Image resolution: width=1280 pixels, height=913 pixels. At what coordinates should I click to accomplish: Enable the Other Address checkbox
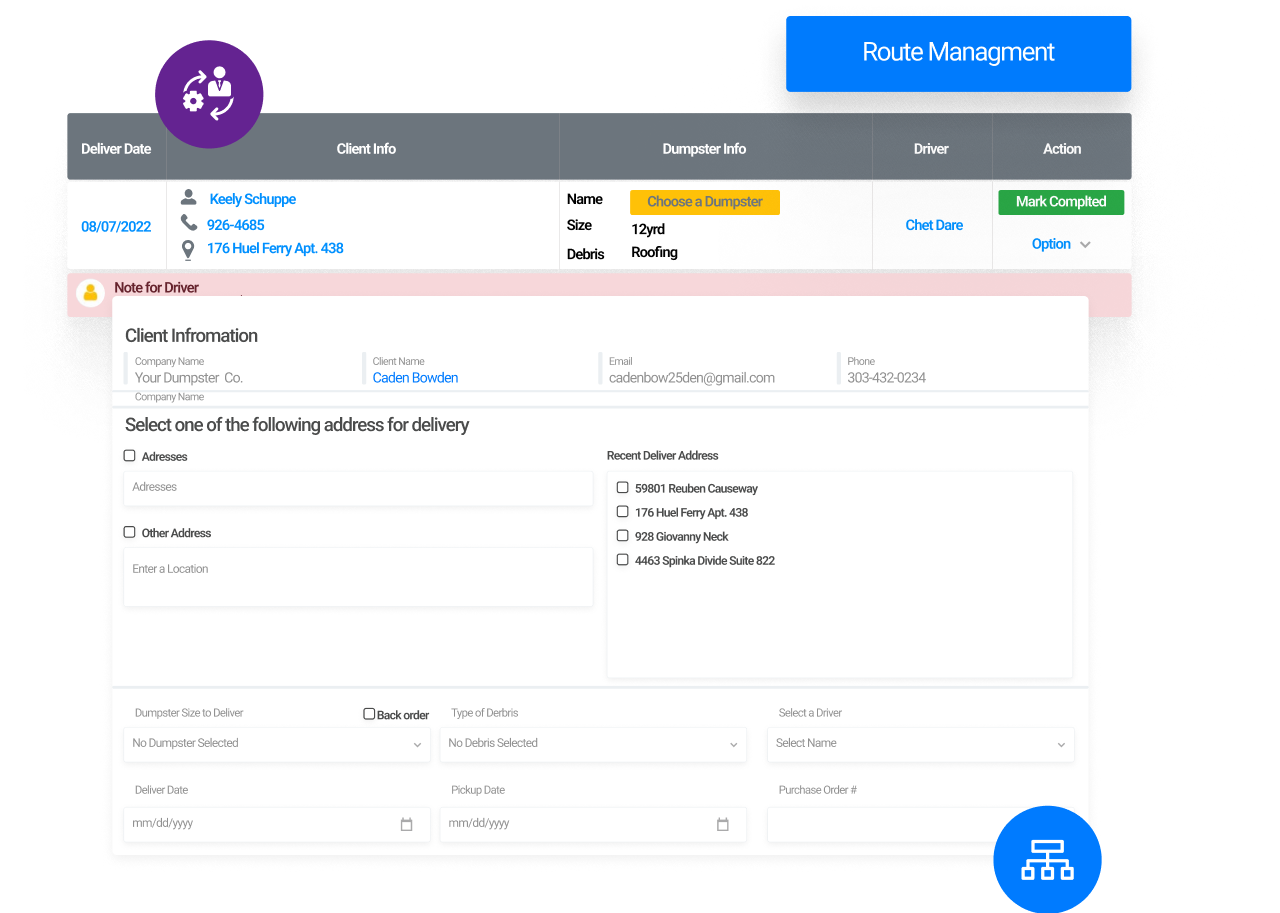point(130,532)
